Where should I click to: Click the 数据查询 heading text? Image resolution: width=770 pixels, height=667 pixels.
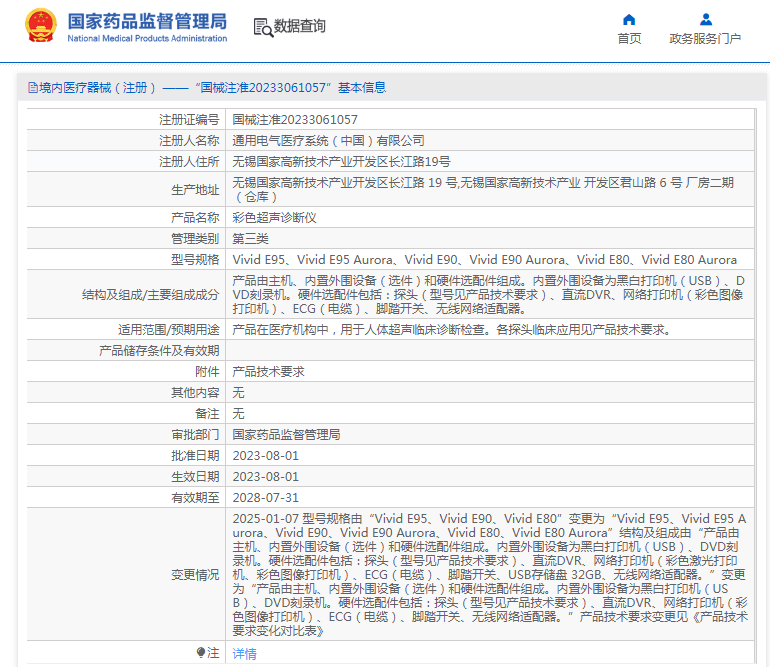click(300, 26)
